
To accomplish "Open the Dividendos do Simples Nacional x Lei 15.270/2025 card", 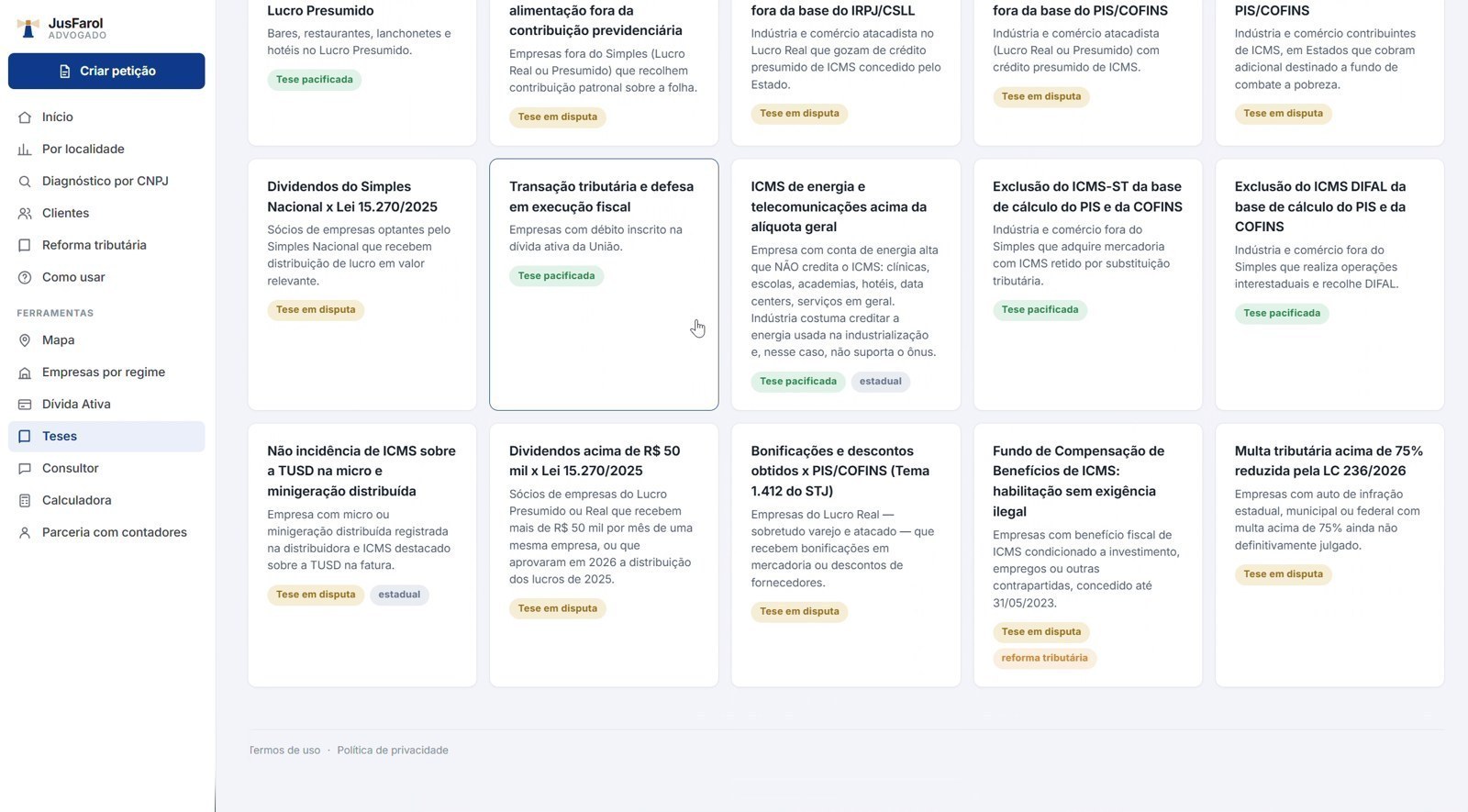I will pyautogui.click(x=362, y=284).
